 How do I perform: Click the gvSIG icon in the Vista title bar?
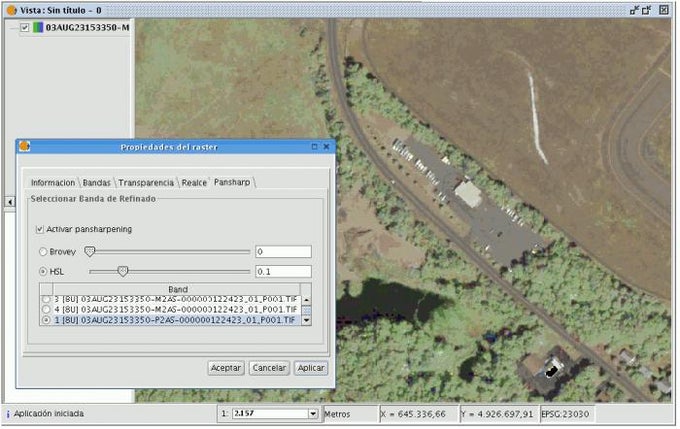(x=12, y=10)
